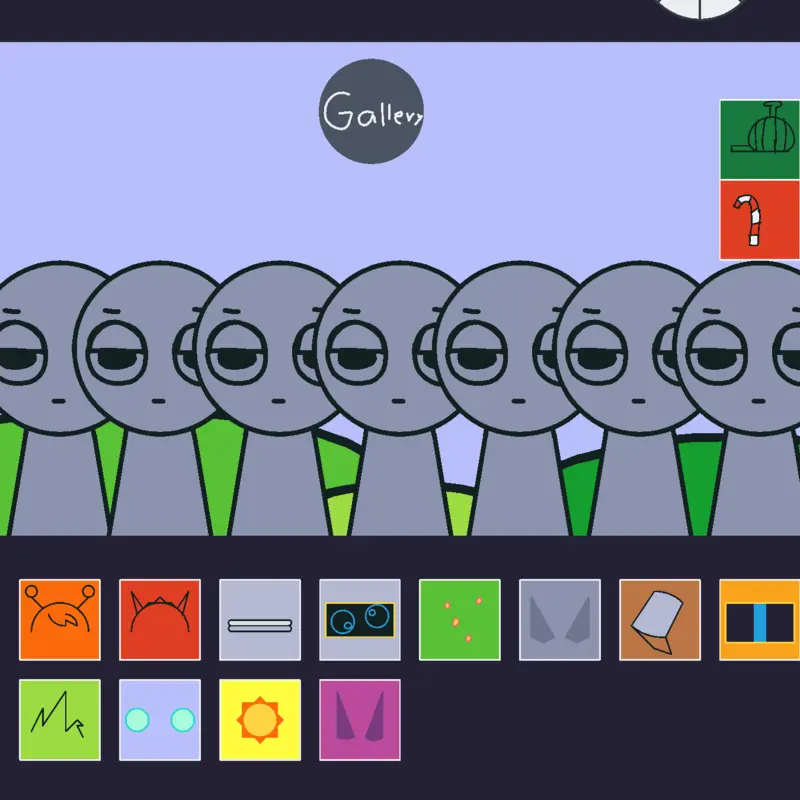Screen dimensions: 800x800
Task: Pick the brown tilted bucket icon
Action: point(660,619)
